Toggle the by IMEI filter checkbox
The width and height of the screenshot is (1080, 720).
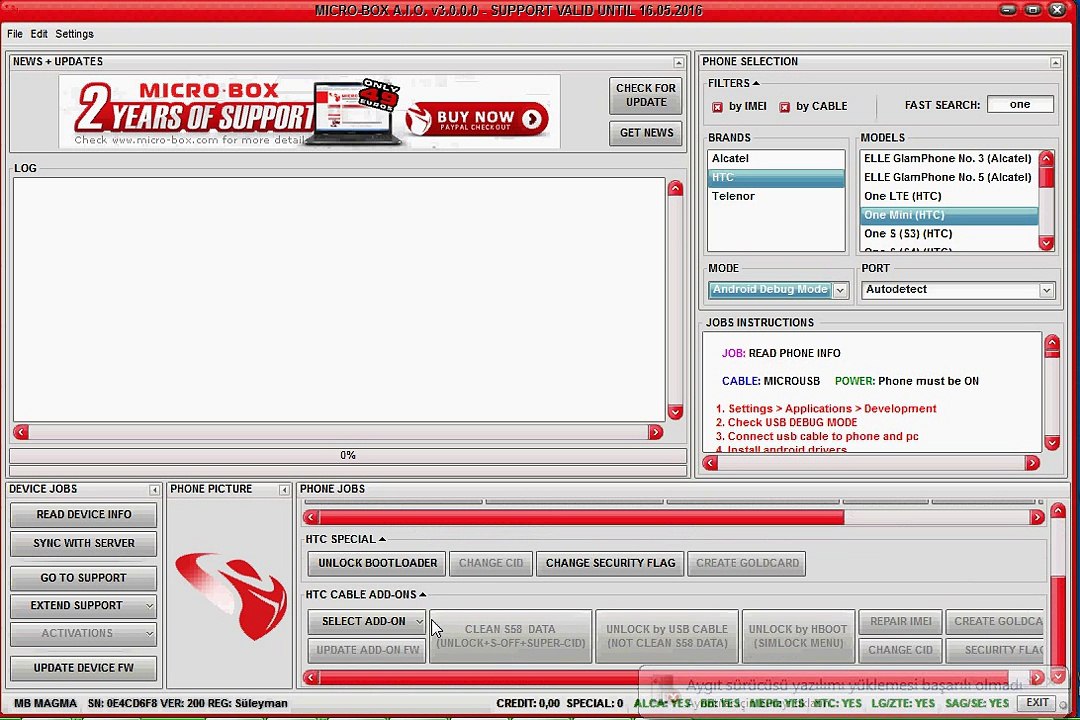point(717,107)
